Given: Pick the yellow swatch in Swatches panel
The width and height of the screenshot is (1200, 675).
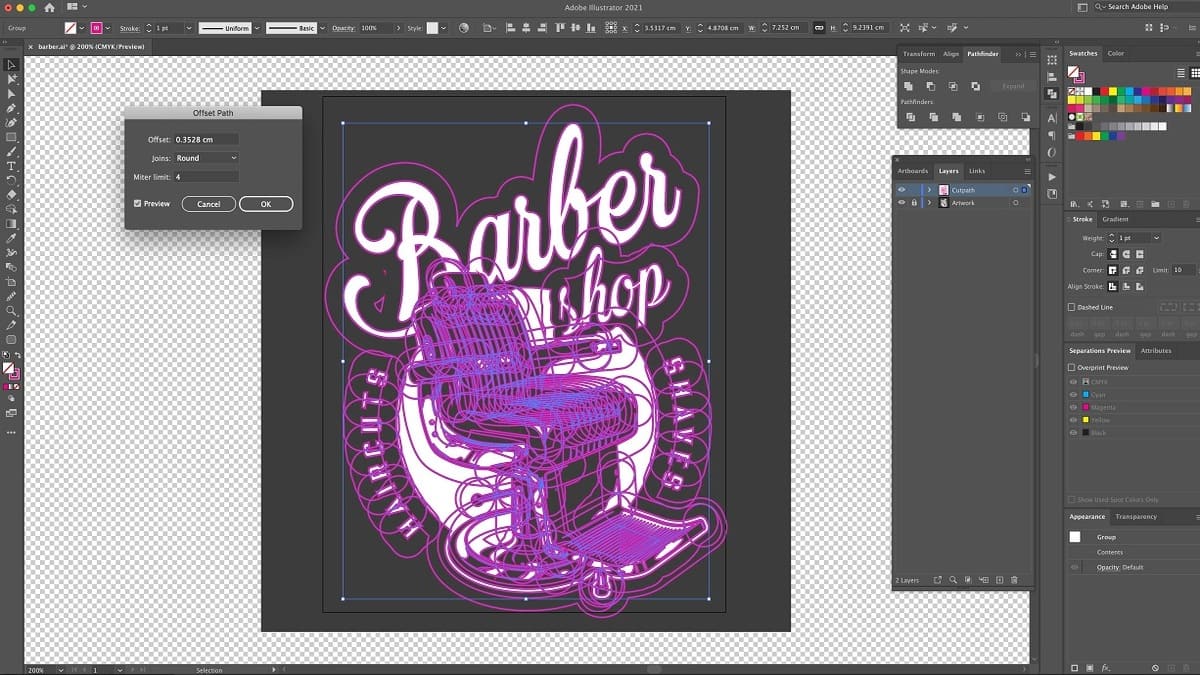Looking at the screenshot, I should [x=1113, y=91].
